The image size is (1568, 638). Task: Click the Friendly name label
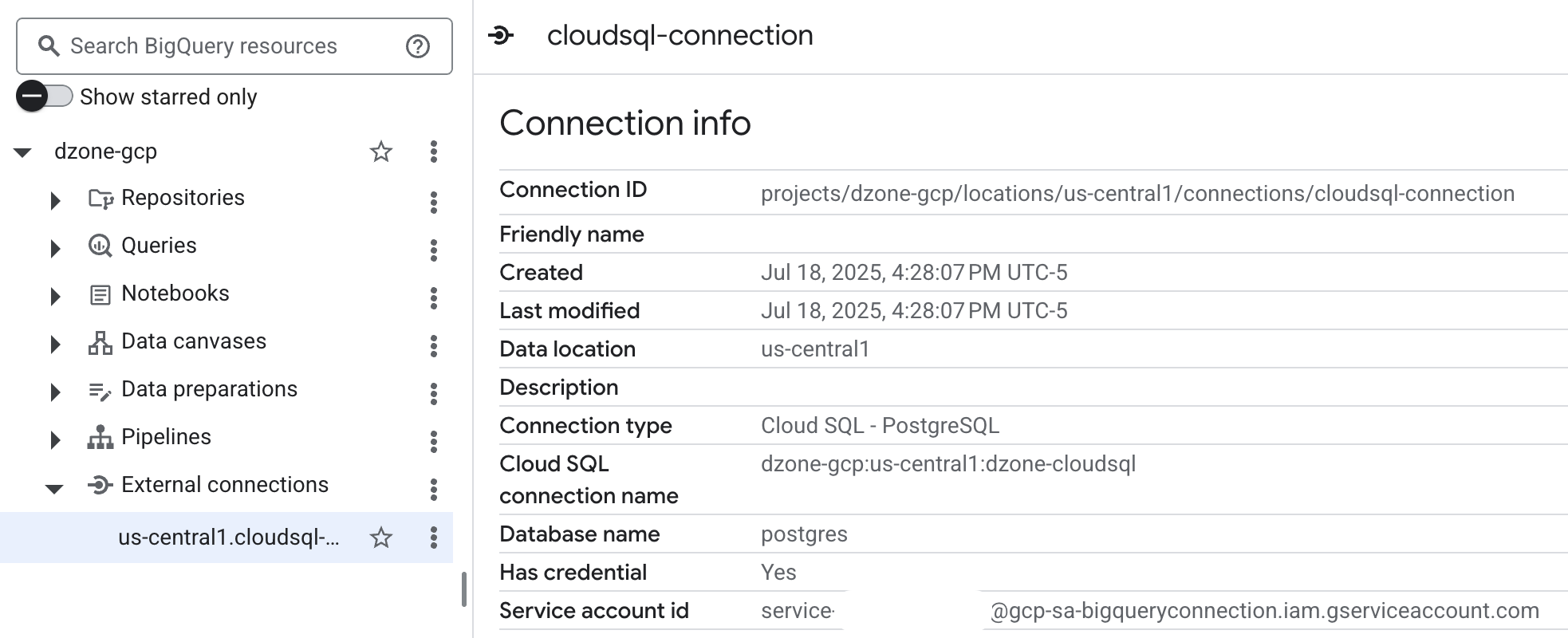click(572, 234)
